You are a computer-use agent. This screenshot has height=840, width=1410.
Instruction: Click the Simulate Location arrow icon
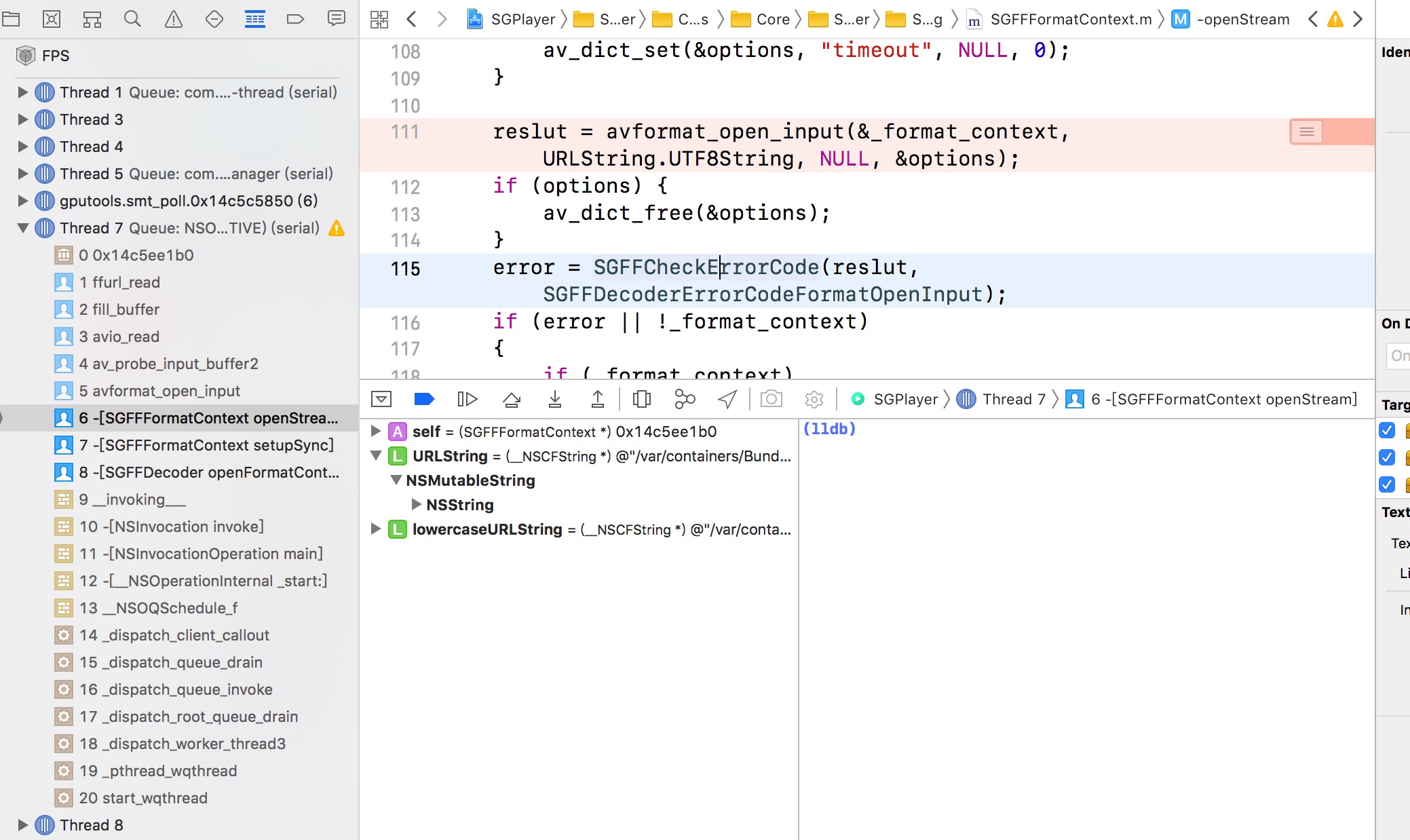tap(727, 399)
